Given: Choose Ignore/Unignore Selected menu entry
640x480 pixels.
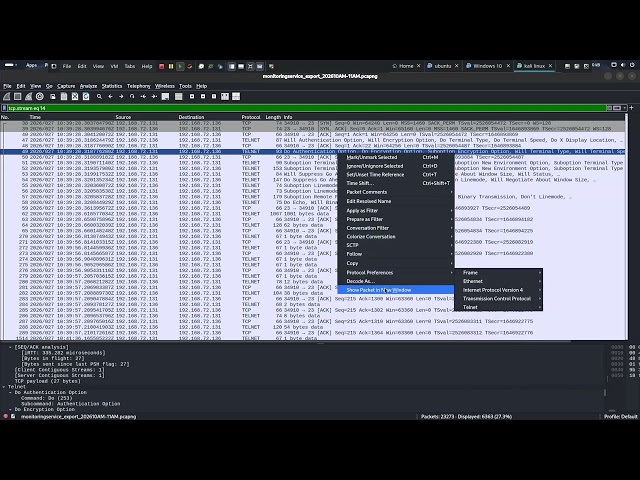Looking at the screenshot, I should click(x=396, y=166).
